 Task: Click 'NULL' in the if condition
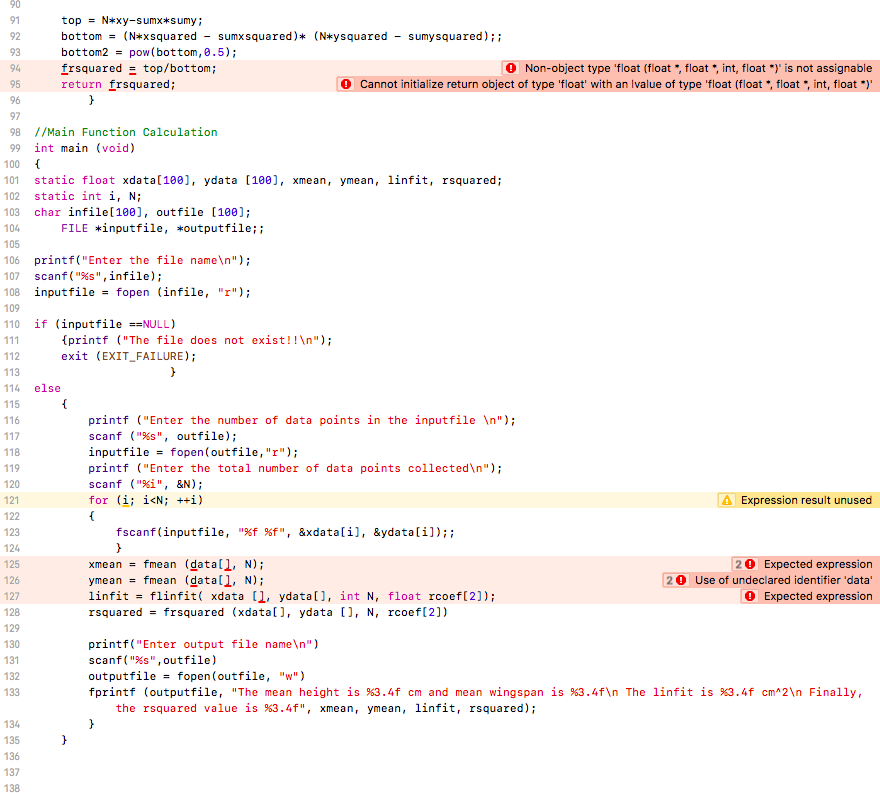(156, 324)
